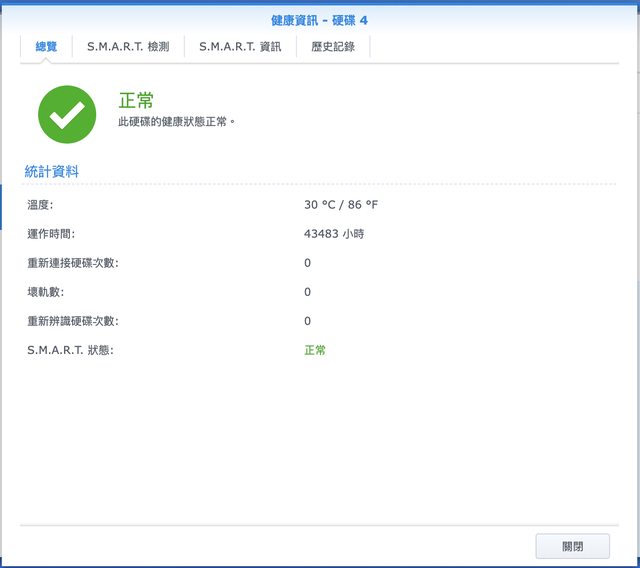Viewport: 640px width, 568px height.
Task: Go to the 歷史記錄 tab
Action: [333, 46]
